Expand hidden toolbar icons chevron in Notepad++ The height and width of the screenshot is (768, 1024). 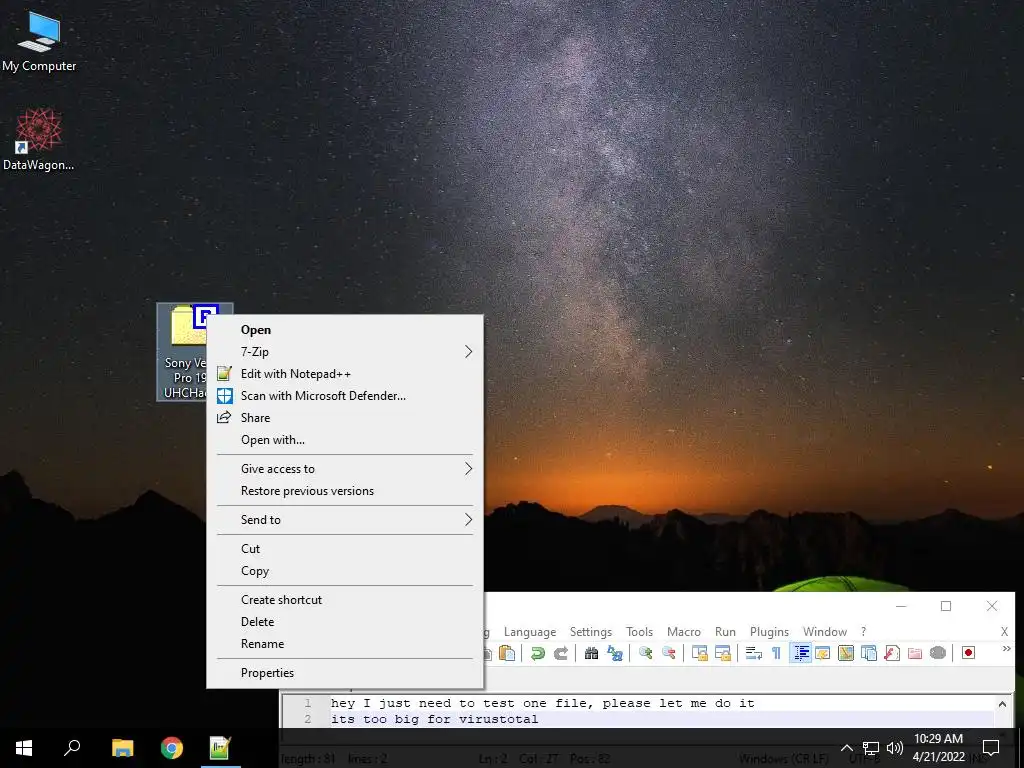coord(1006,648)
